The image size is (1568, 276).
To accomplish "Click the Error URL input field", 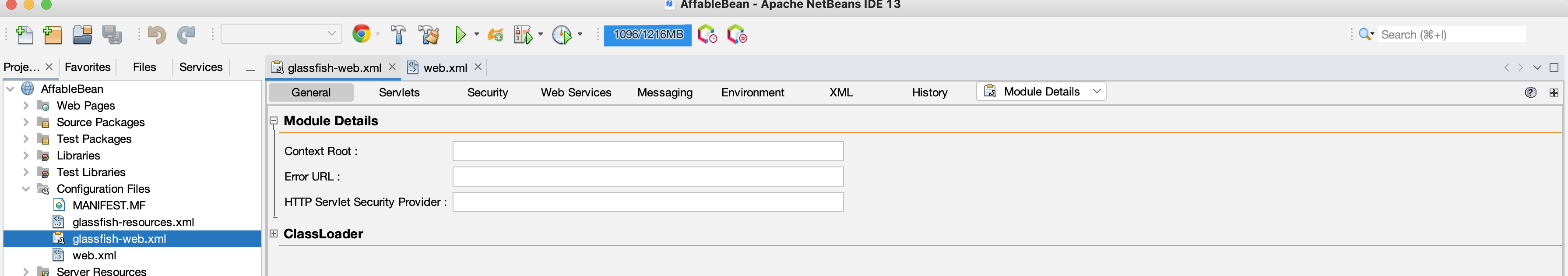I will (x=648, y=177).
